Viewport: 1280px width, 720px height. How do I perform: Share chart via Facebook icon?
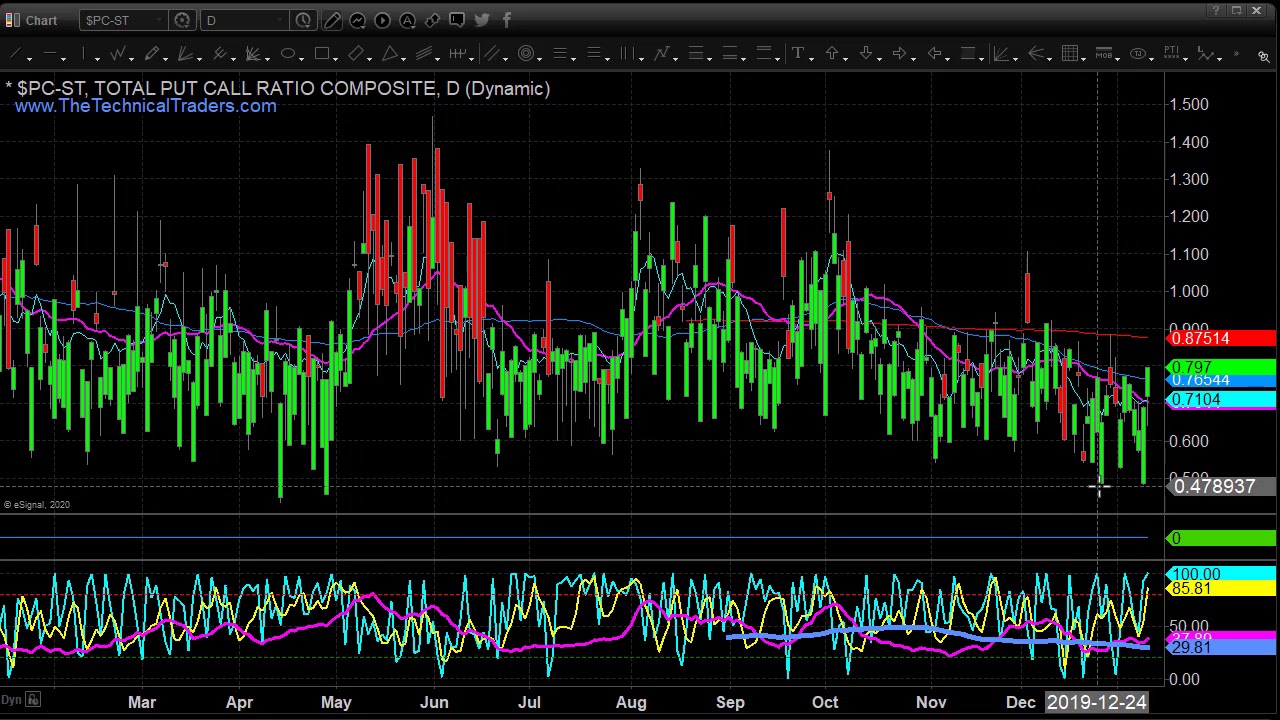click(x=507, y=20)
